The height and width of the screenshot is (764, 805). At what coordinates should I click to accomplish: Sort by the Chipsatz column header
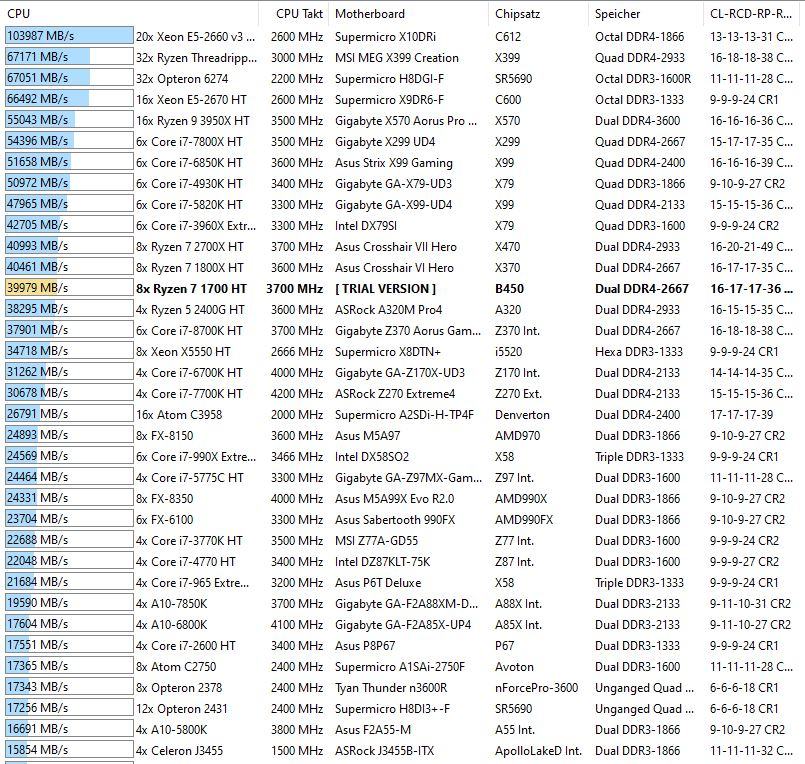pos(518,14)
